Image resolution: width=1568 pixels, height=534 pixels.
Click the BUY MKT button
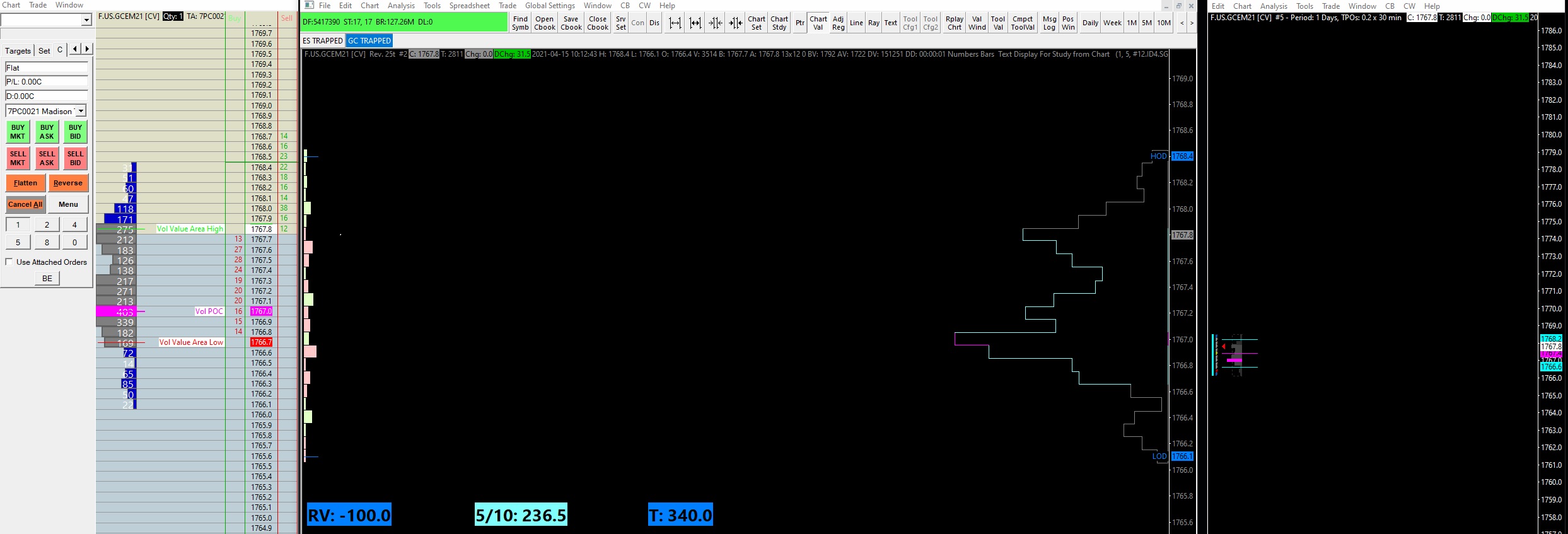coord(18,132)
